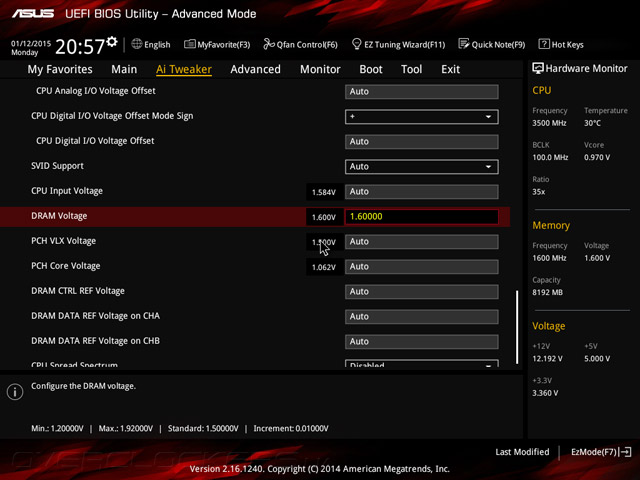Click DRAM DATA REF Voltage on CHB field

422,342
